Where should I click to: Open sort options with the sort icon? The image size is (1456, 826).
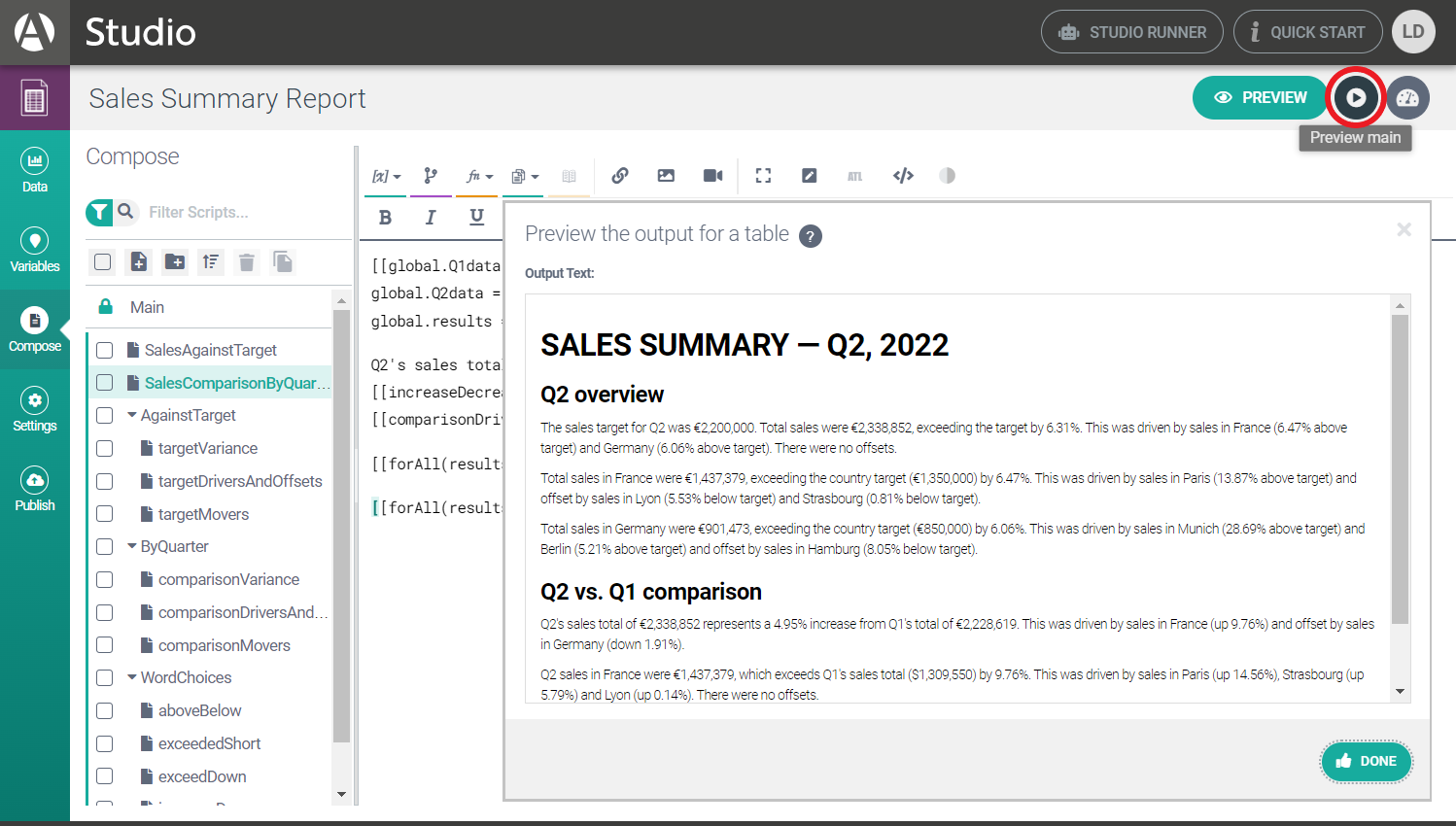(x=210, y=261)
